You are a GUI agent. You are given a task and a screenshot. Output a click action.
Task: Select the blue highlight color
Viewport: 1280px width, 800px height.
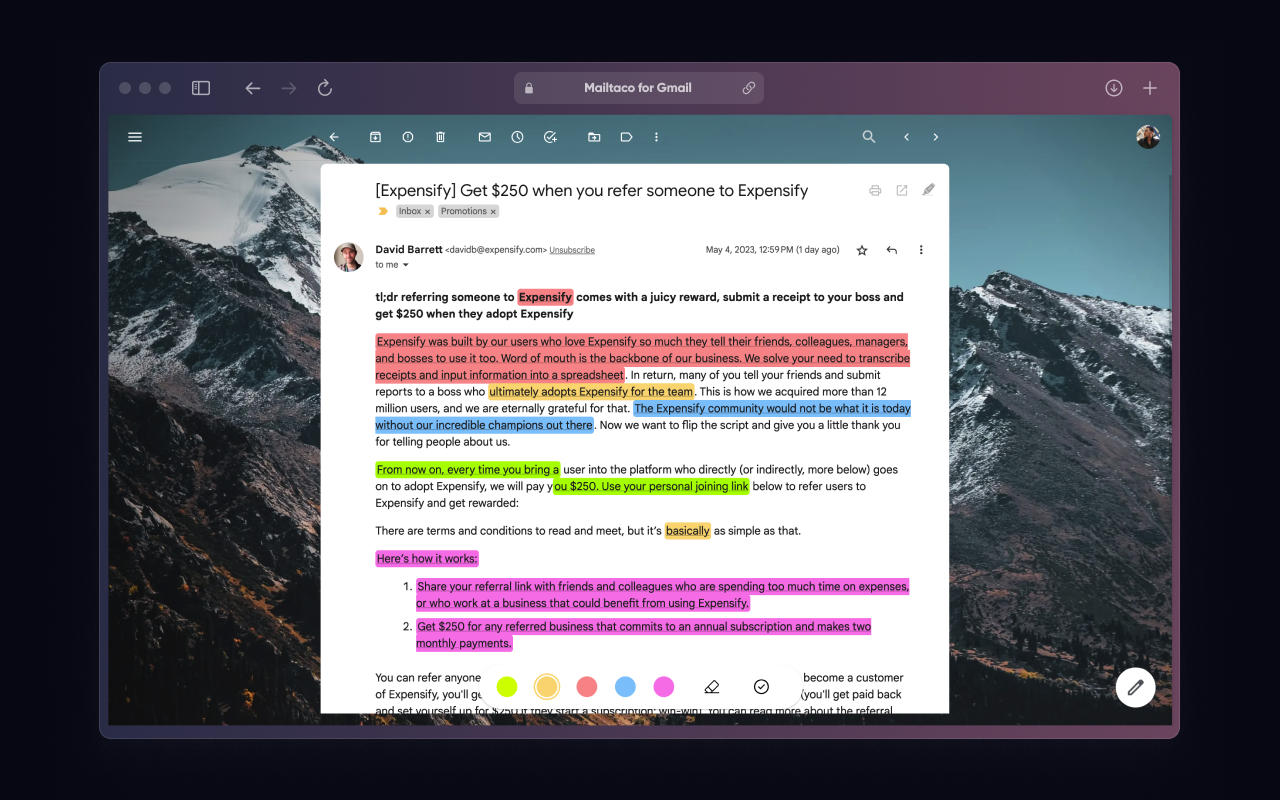(x=625, y=686)
